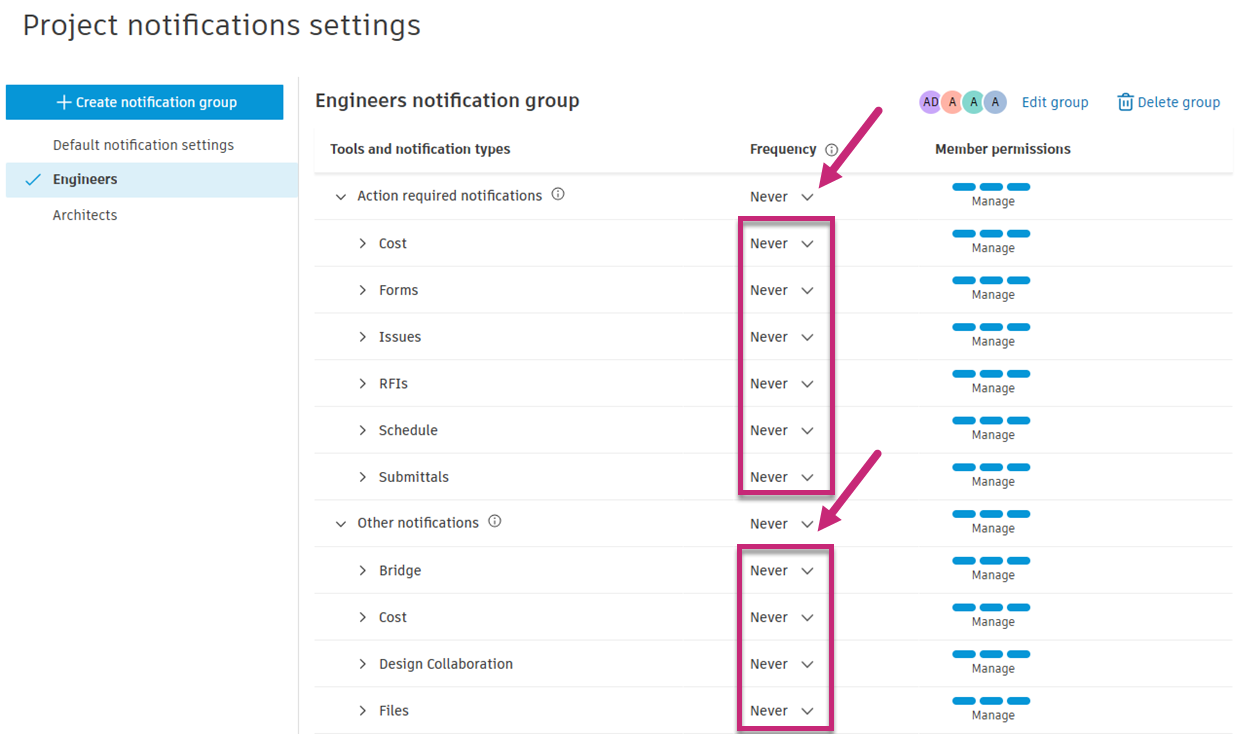Click the trash icon for Delete group

click(x=1125, y=102)
